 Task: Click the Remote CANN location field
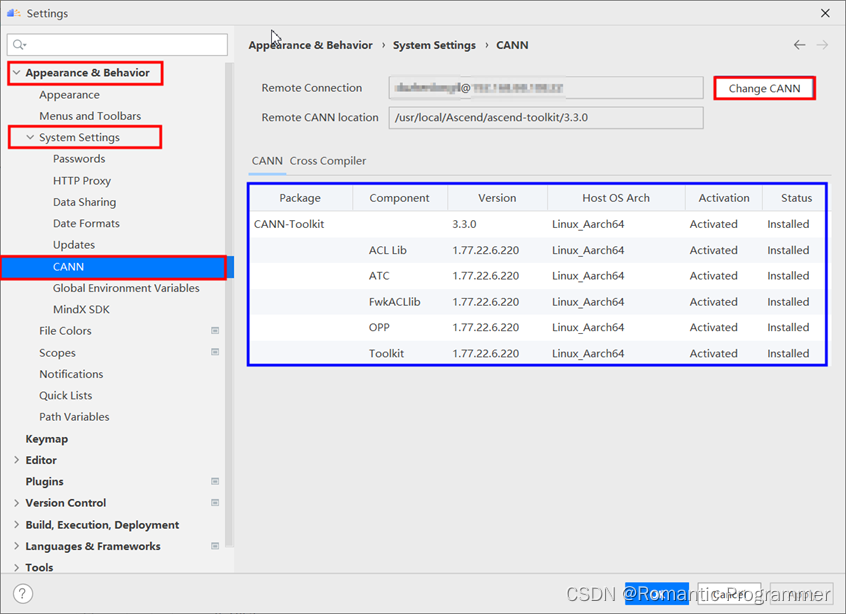[545, 118]
